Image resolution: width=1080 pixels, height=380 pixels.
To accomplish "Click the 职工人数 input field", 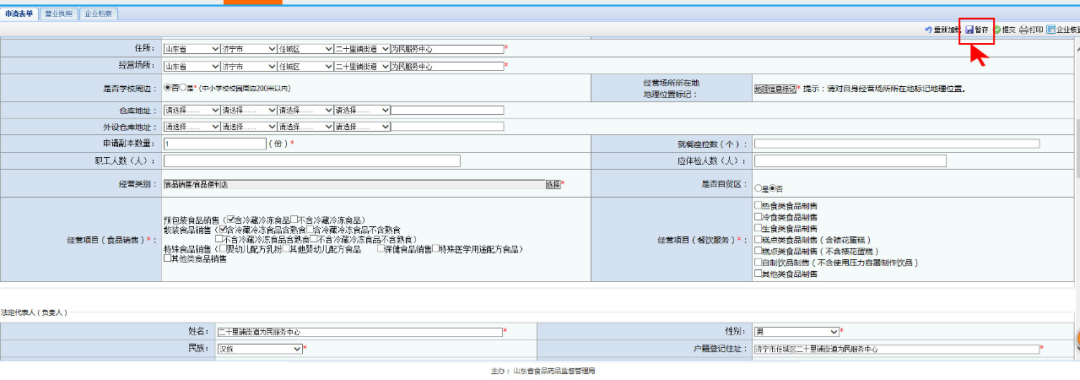I will tap(312, 160).
